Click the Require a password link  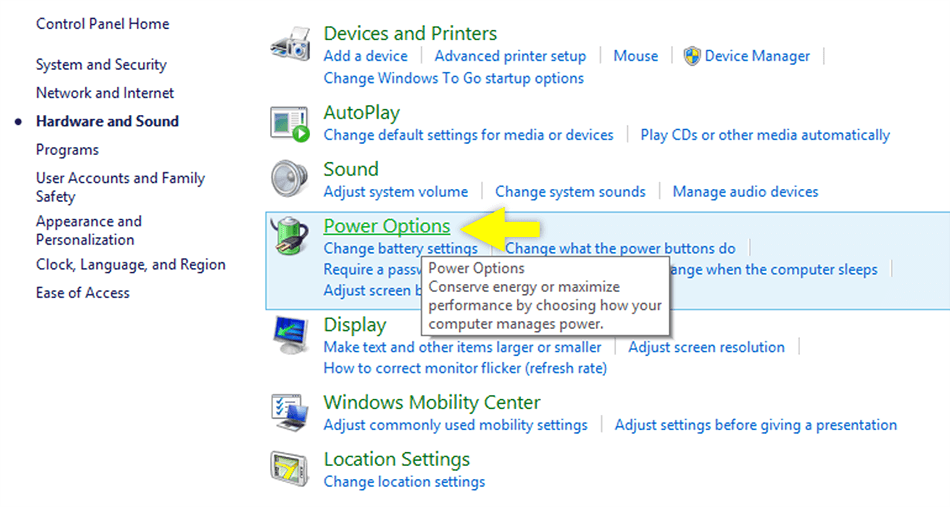[372, 270]
